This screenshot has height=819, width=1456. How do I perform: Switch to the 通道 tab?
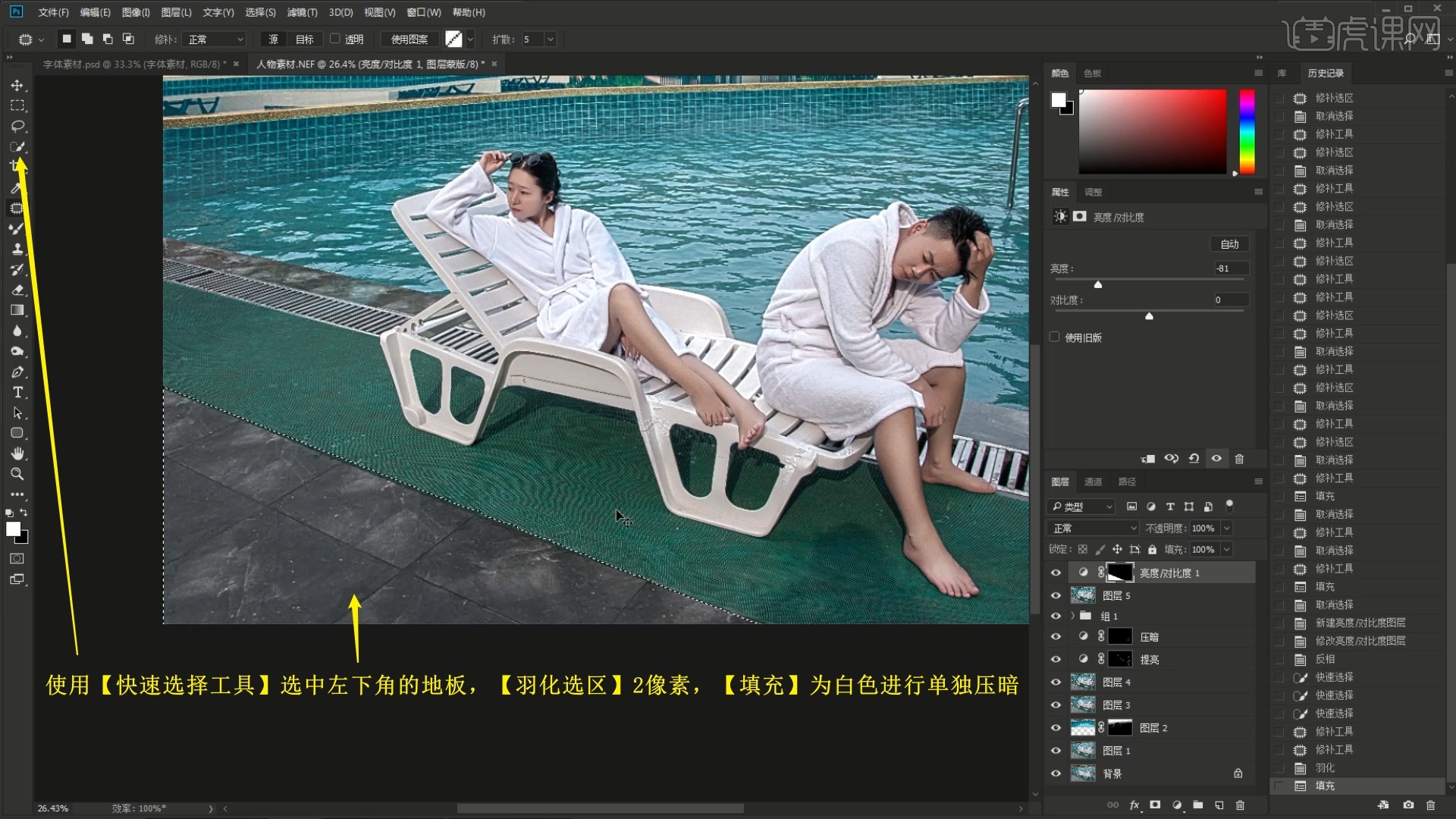pos(1093,482)
